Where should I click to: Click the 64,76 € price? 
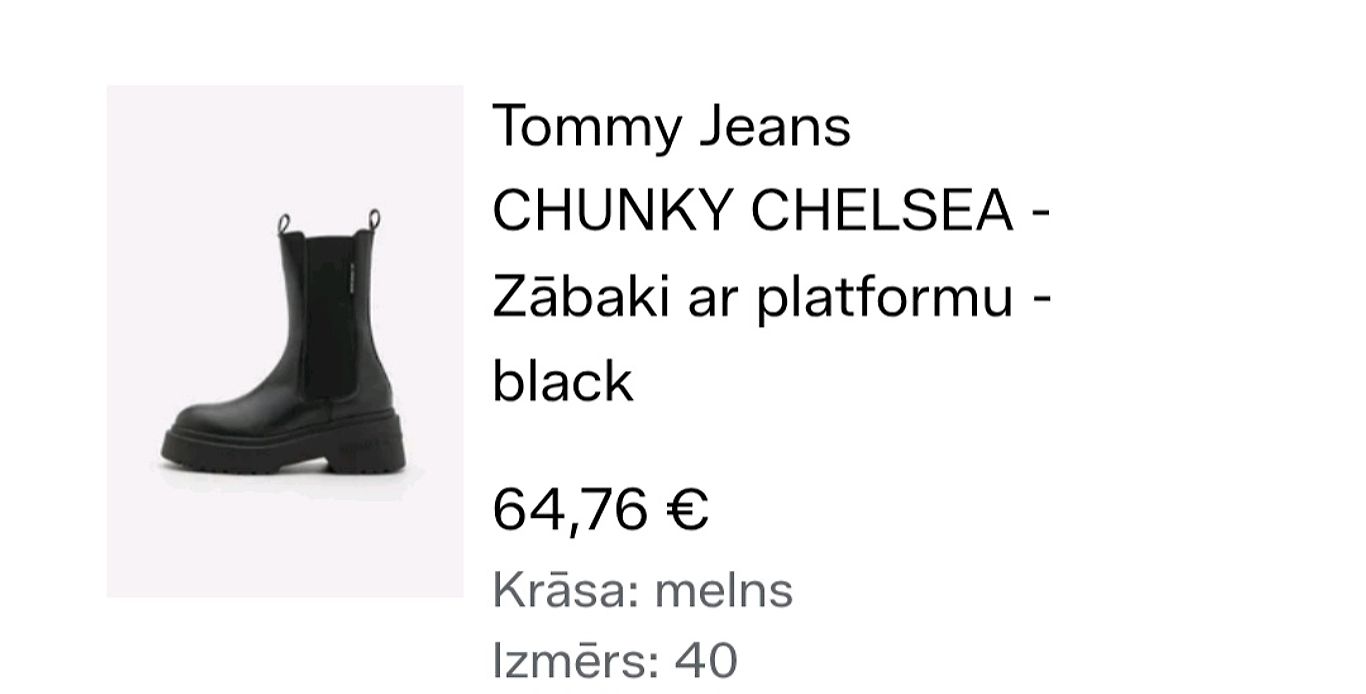[x=600, y=509]
